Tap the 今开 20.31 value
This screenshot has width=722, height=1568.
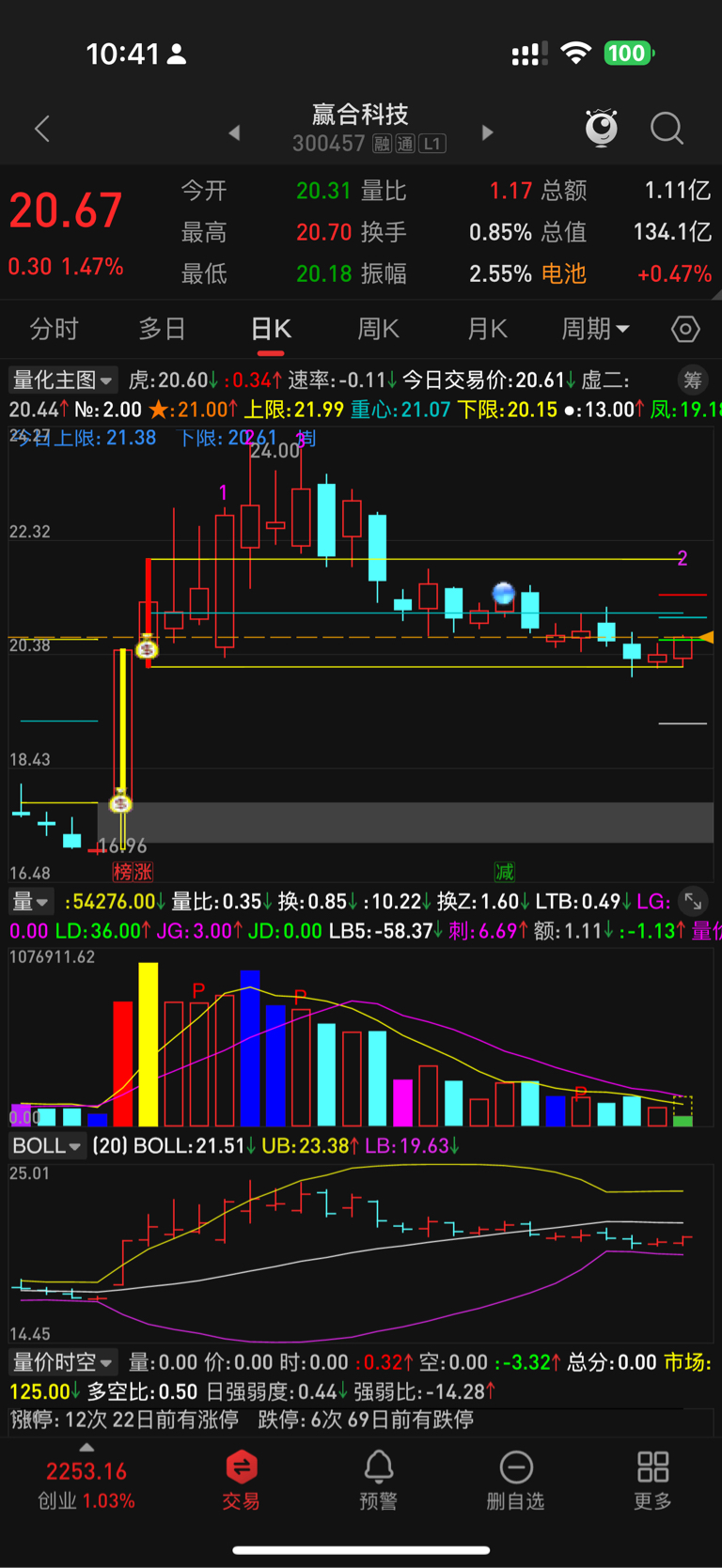[323, 191]
